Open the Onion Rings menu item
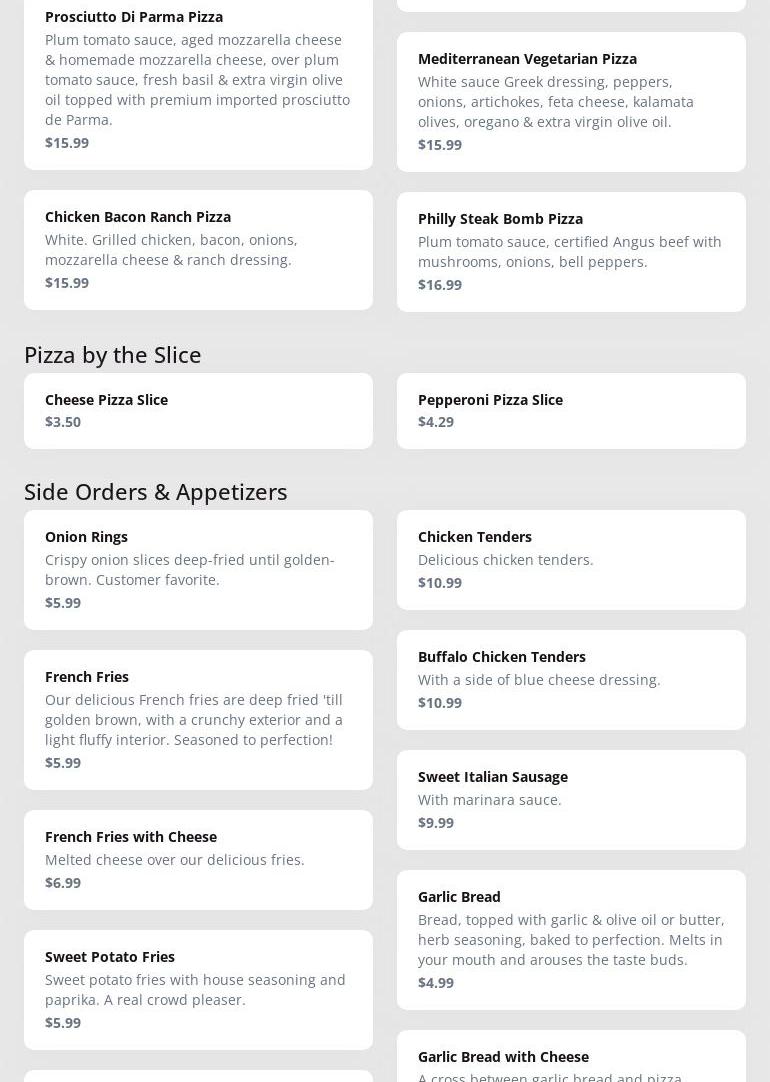Screen dimensions: 770x1082 click(198, 569)
